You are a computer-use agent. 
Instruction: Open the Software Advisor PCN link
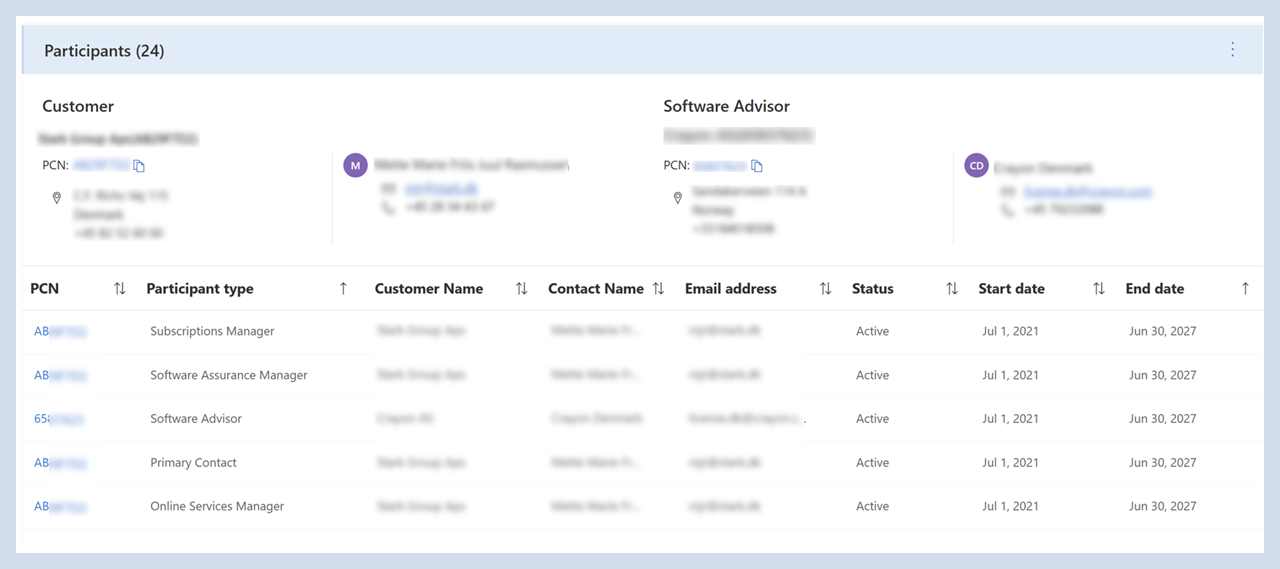(720, 166)
